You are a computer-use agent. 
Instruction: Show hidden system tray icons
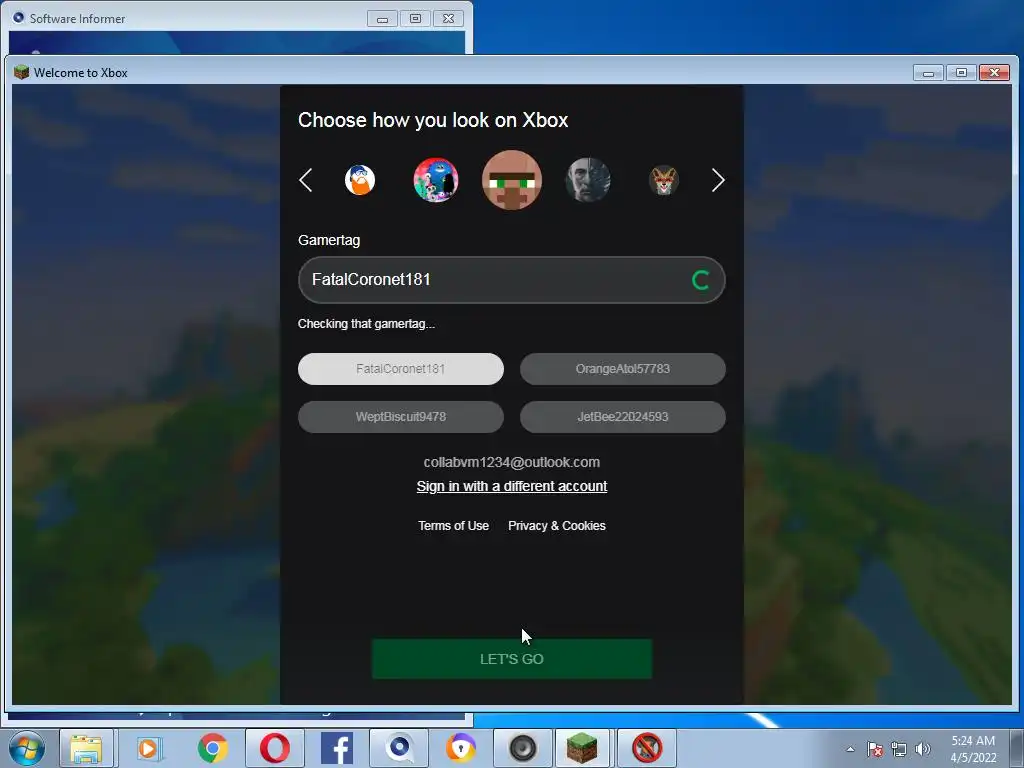[x=850, y=749]
